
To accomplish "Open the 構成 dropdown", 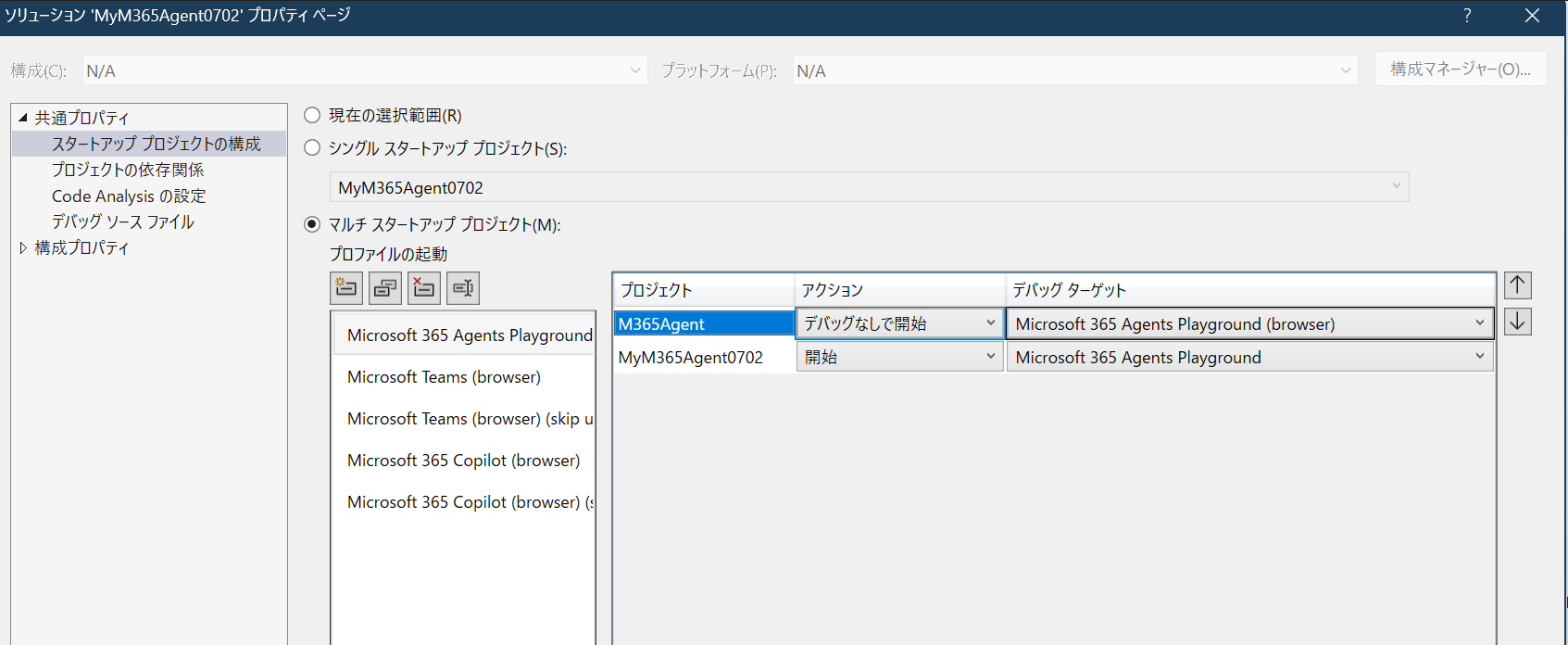I will tap(365, 70).
